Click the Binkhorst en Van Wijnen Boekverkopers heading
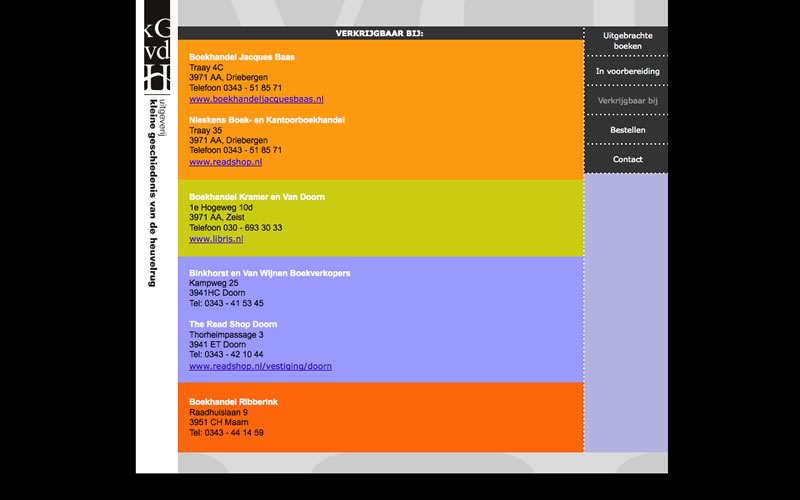800x500 pixels. (269, 273)
